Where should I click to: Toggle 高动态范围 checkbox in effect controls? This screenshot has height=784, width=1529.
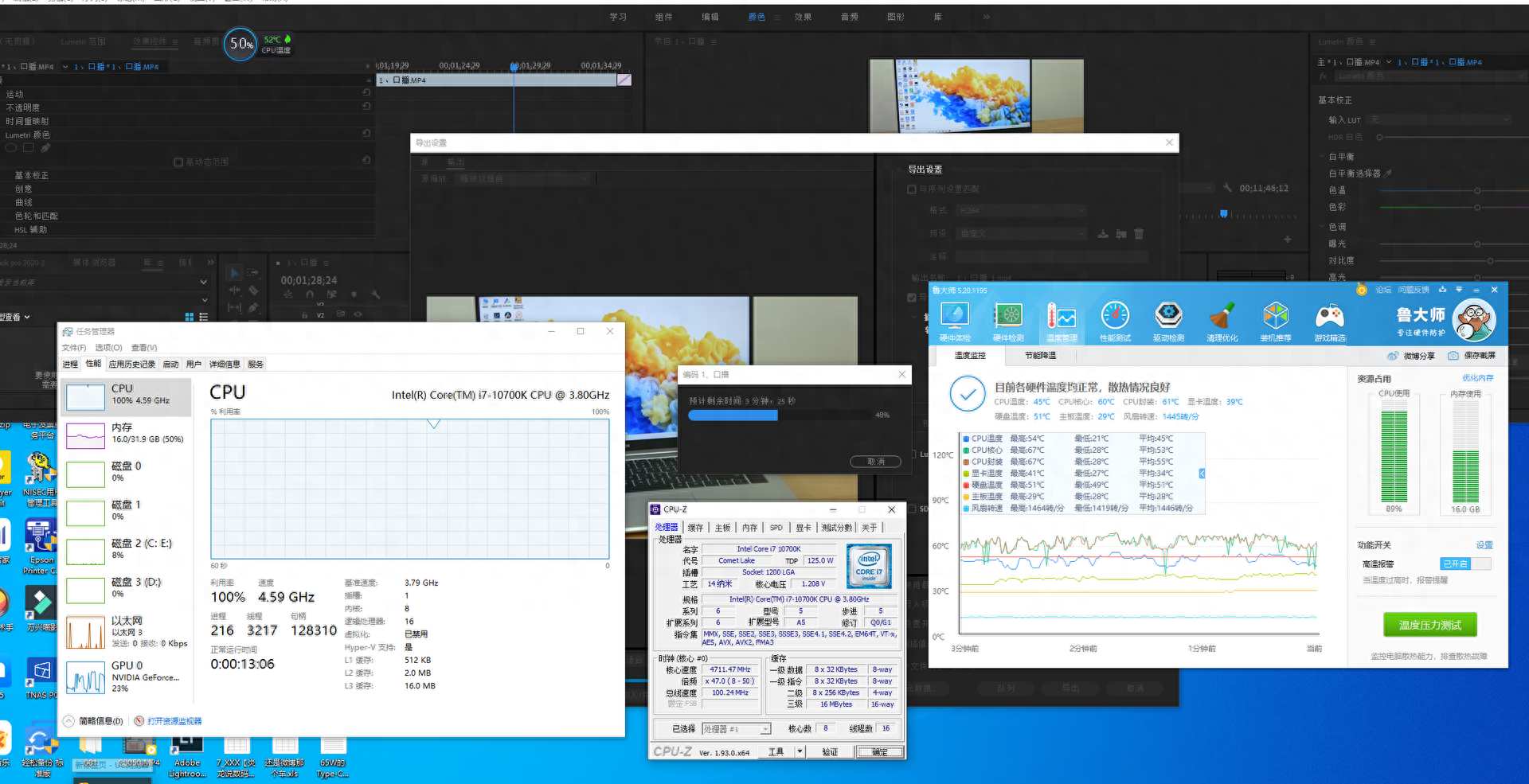[x=178, y=162]
